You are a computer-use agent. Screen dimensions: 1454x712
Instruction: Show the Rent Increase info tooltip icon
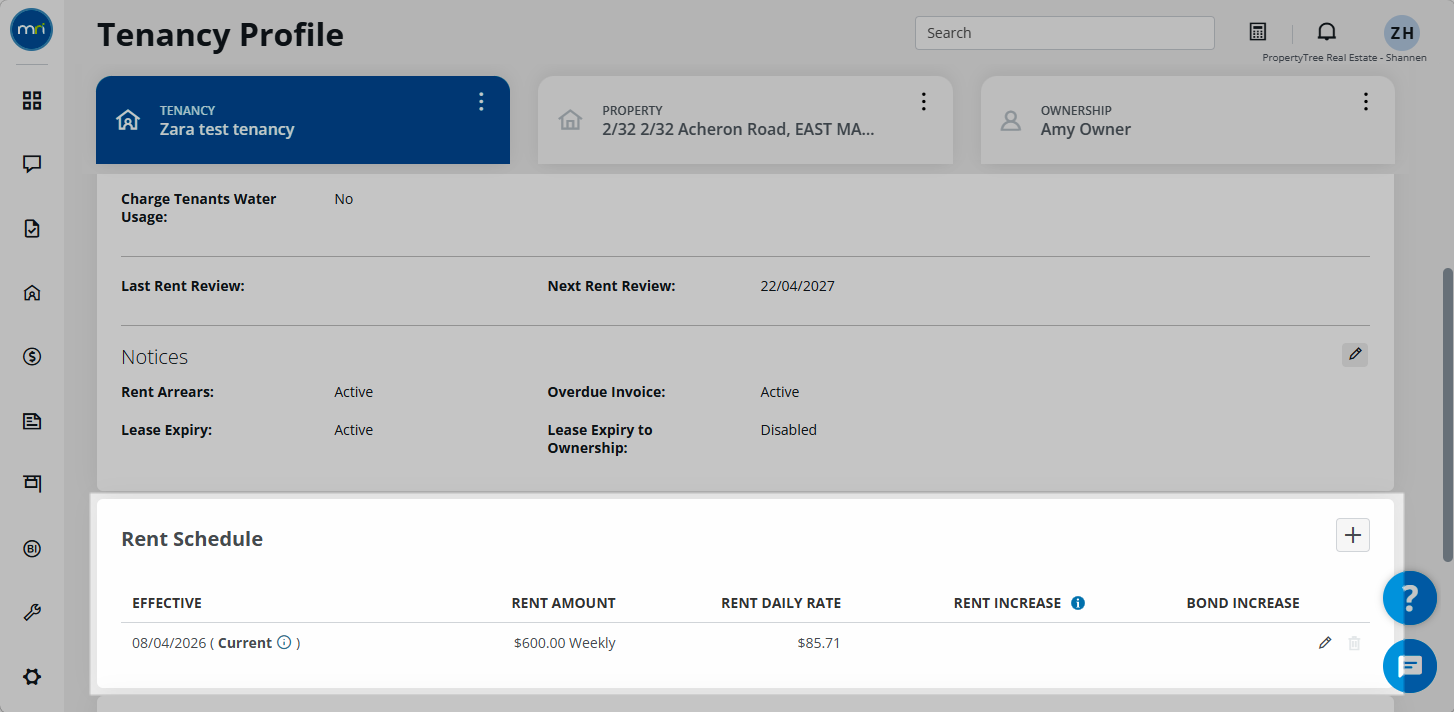tap(1078, 603)
